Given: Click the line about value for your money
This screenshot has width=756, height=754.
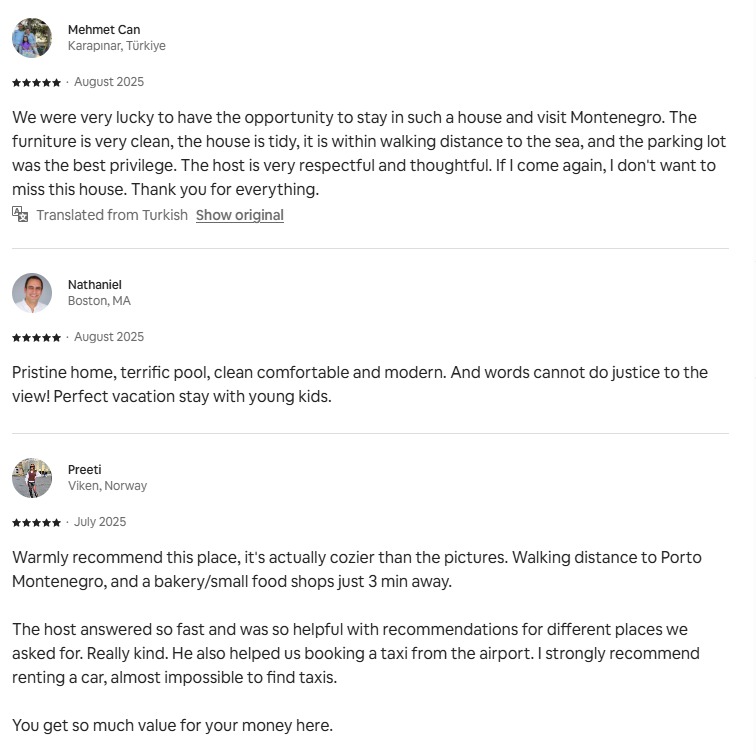Looking at the screenshot, I should coord(172,726).
